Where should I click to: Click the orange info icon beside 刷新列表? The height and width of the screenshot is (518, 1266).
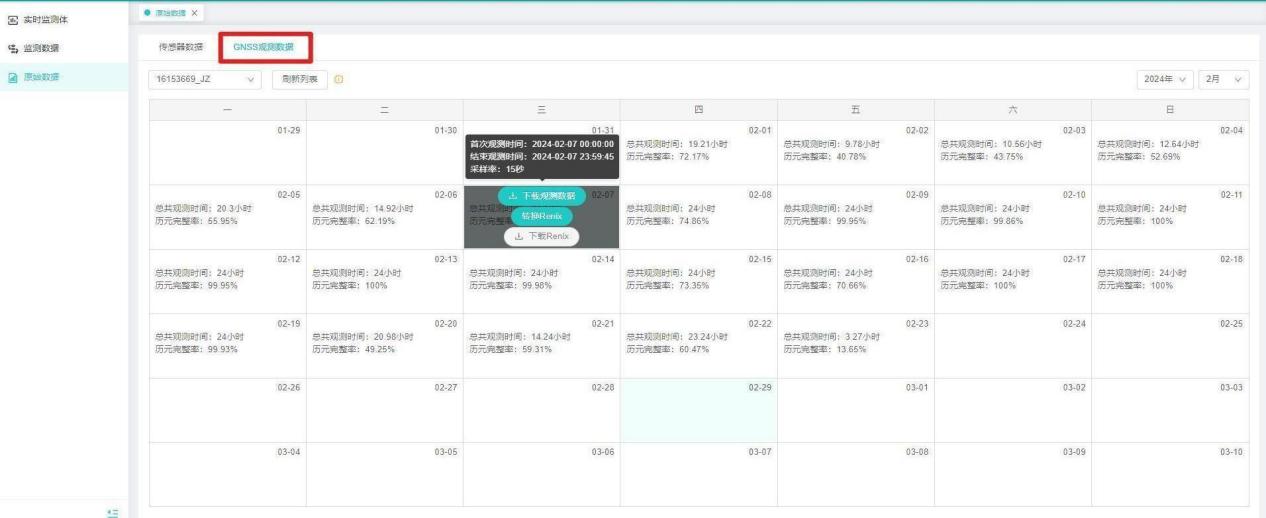(338, 79)
